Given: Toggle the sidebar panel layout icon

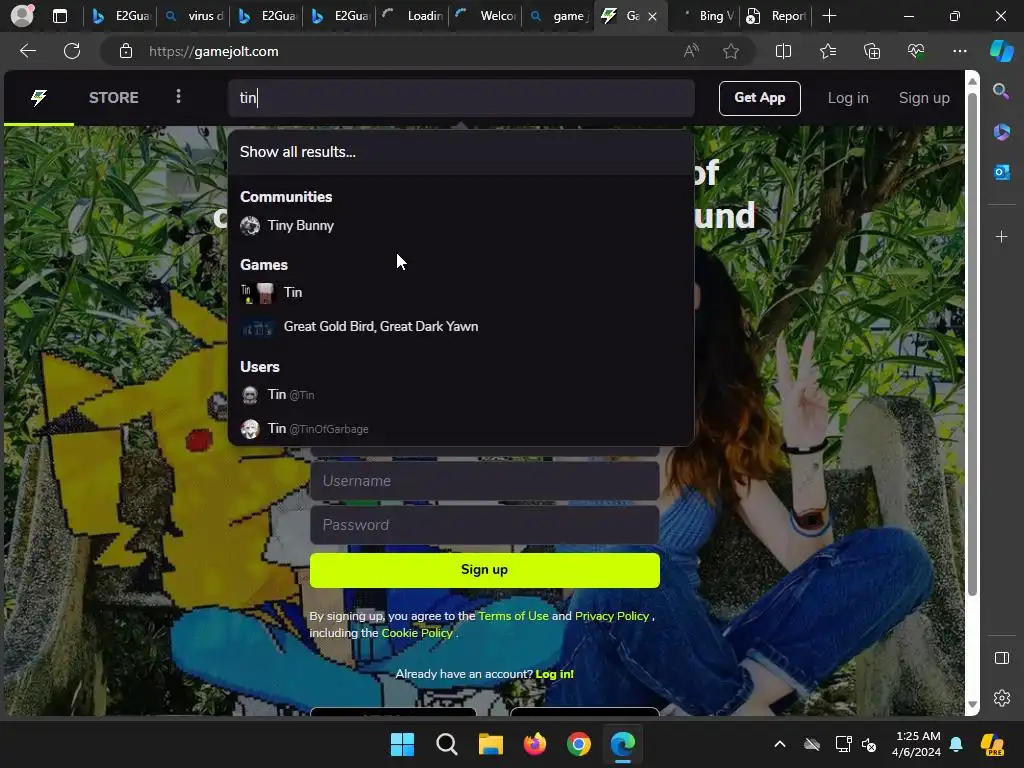Looking at the screenshot, I should pos(1001,658).
